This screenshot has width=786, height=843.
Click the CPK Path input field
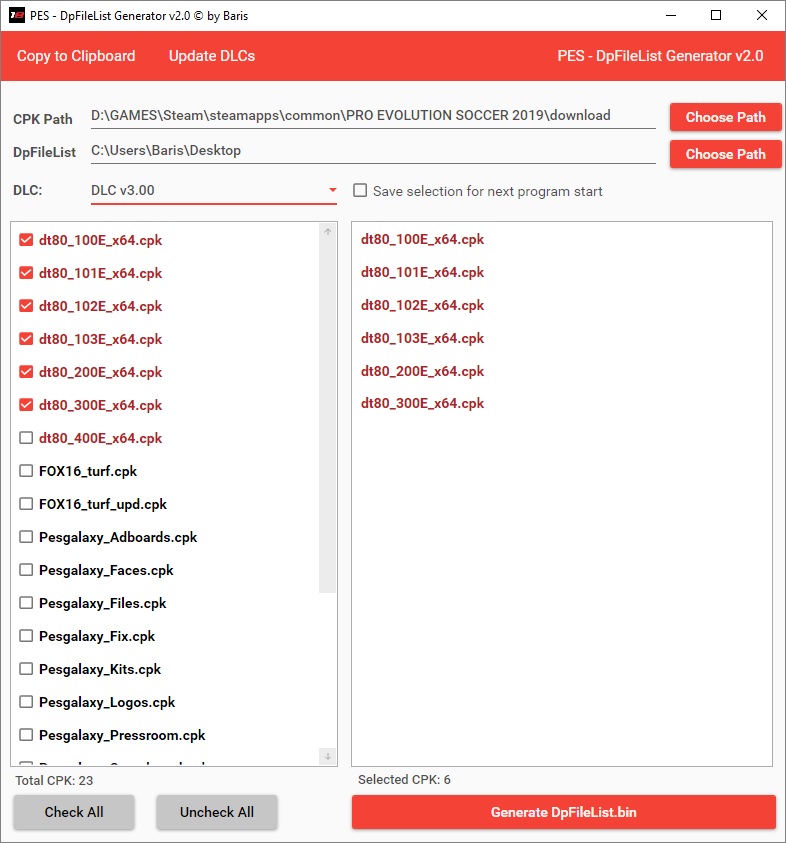373,116
